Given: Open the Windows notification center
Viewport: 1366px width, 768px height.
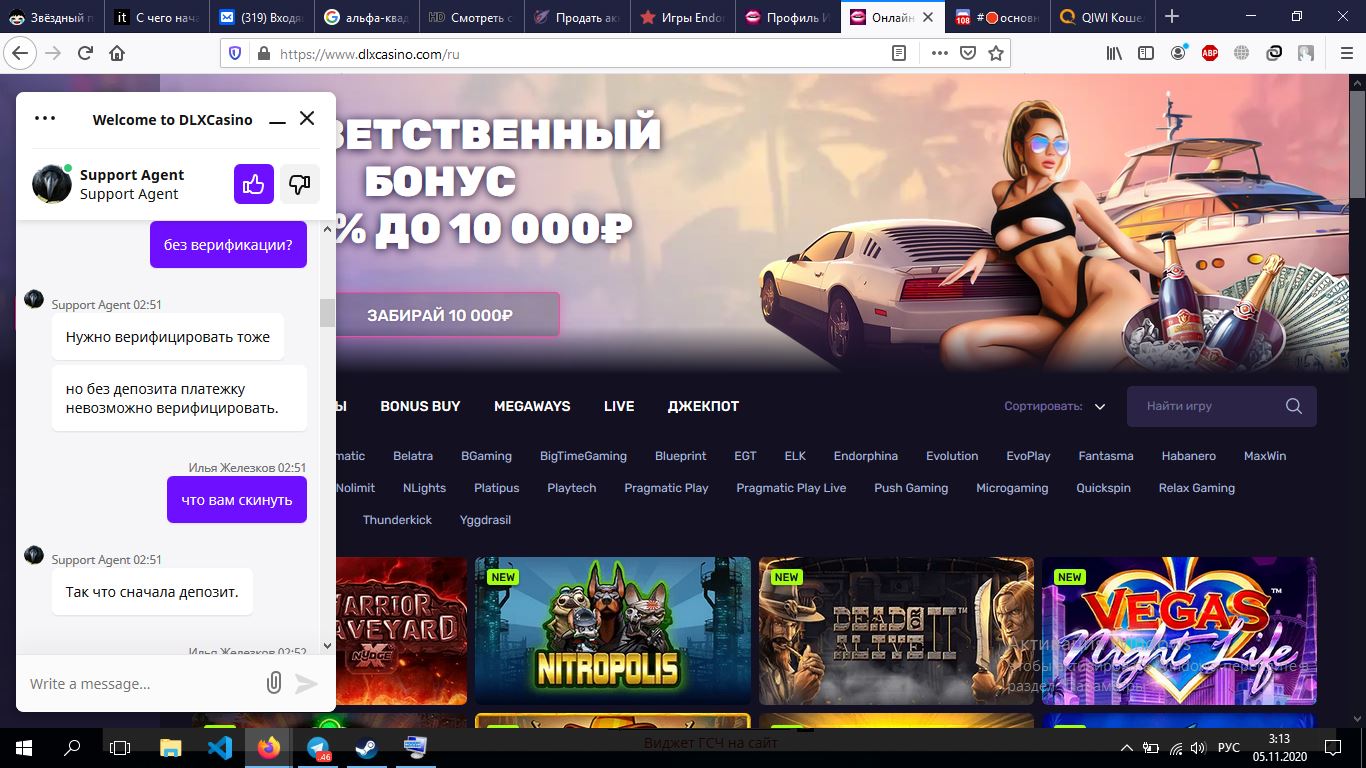Looking at the screenshot, I should 1333,747.
